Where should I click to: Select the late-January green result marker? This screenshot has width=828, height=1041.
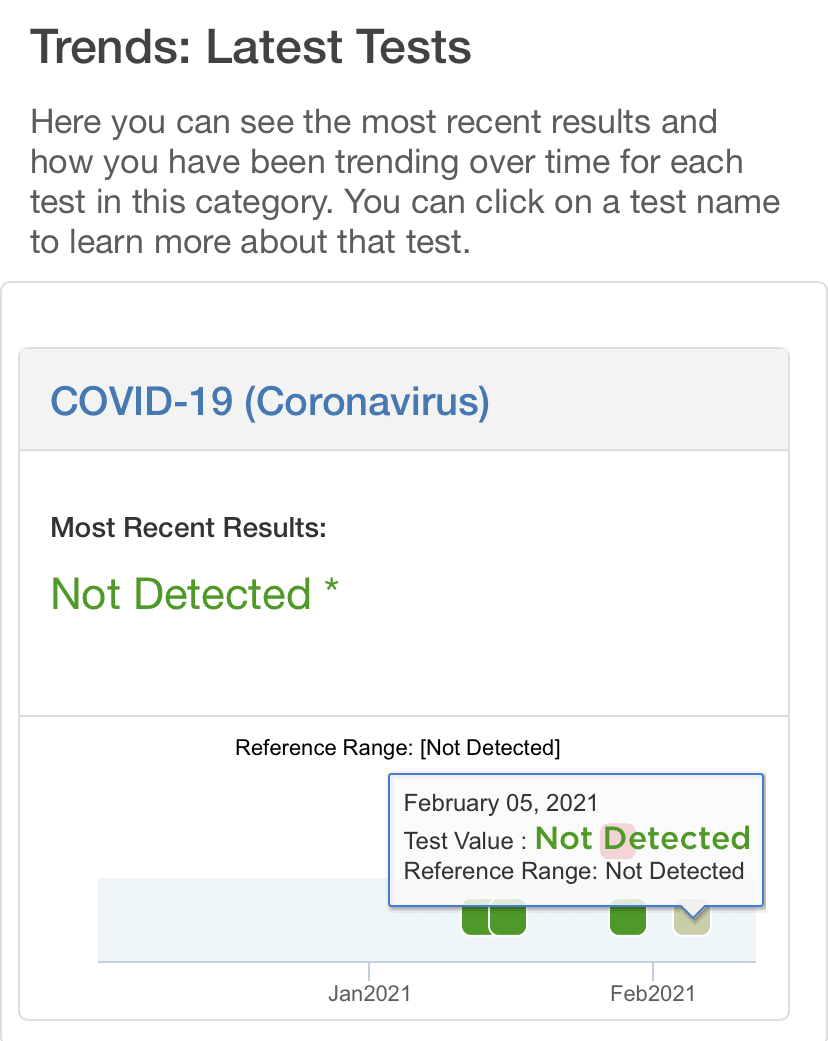coord(628,918)
